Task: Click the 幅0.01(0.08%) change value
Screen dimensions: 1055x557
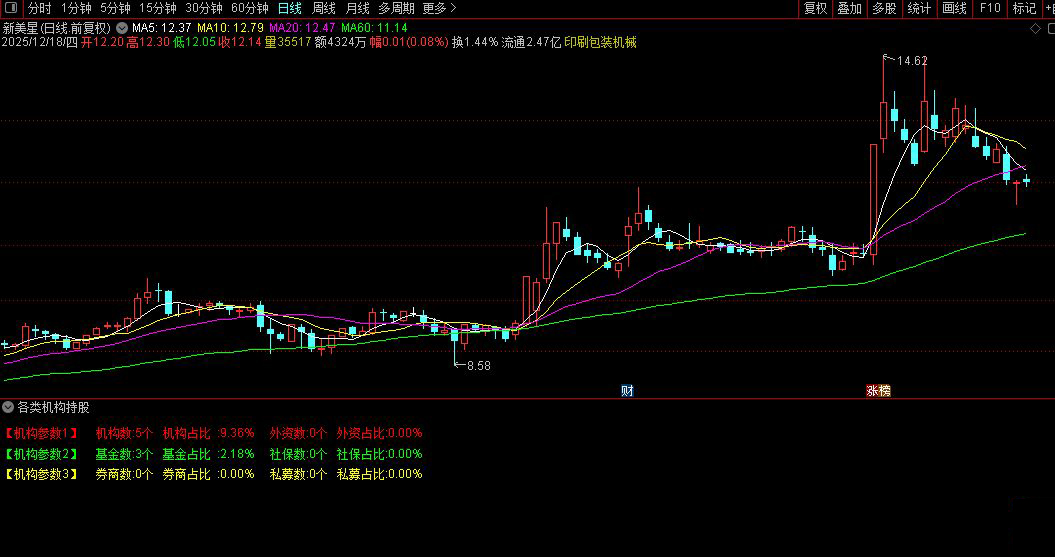Action: [x=409, y=42]
